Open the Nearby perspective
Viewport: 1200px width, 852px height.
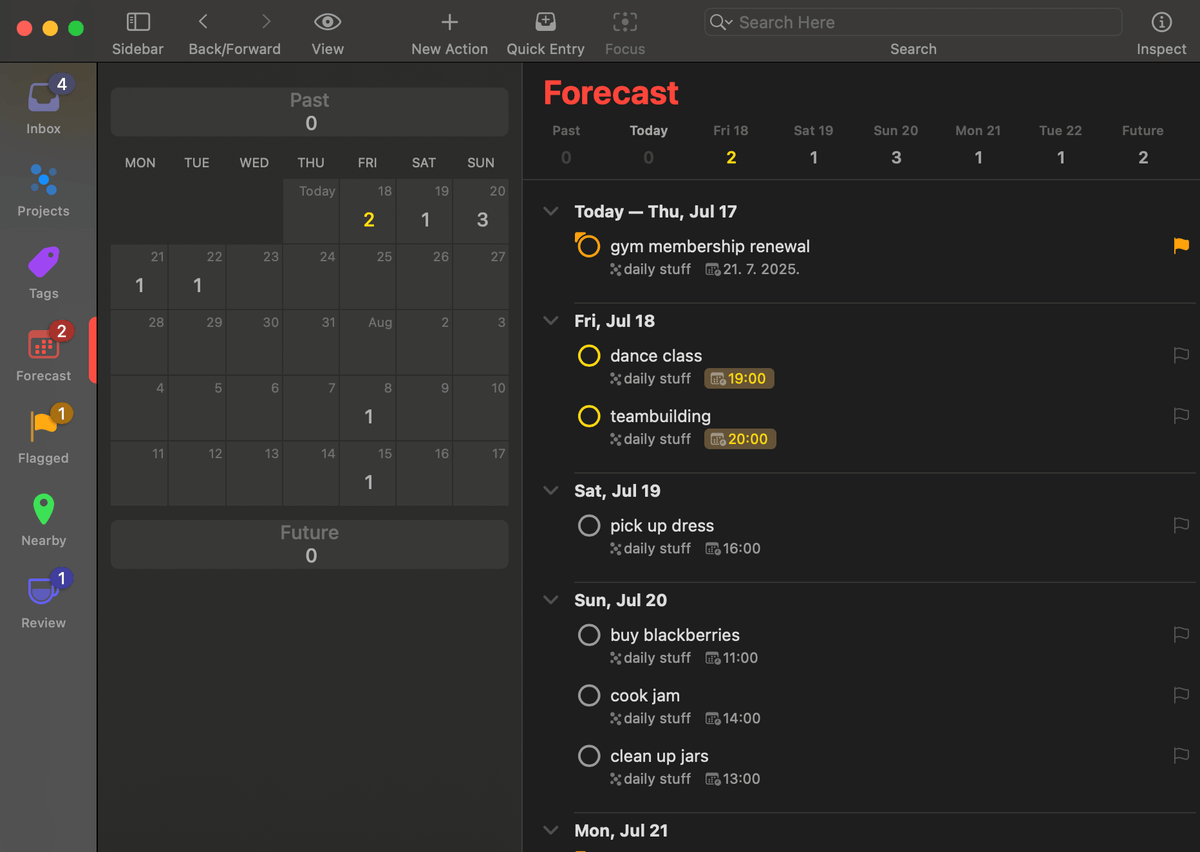(43, 510)
